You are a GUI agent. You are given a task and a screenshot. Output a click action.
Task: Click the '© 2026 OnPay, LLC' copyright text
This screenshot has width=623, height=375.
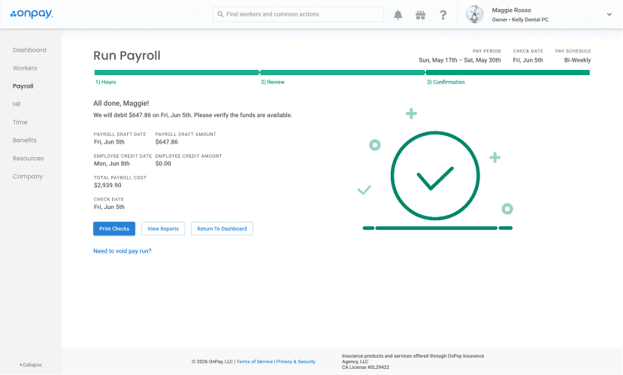[x=212, y=361]
